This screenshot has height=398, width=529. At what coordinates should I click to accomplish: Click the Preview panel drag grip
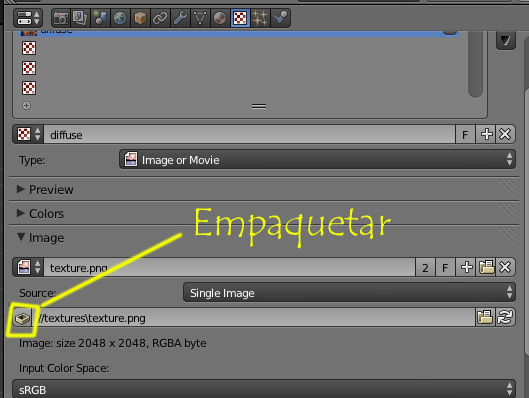507,188
